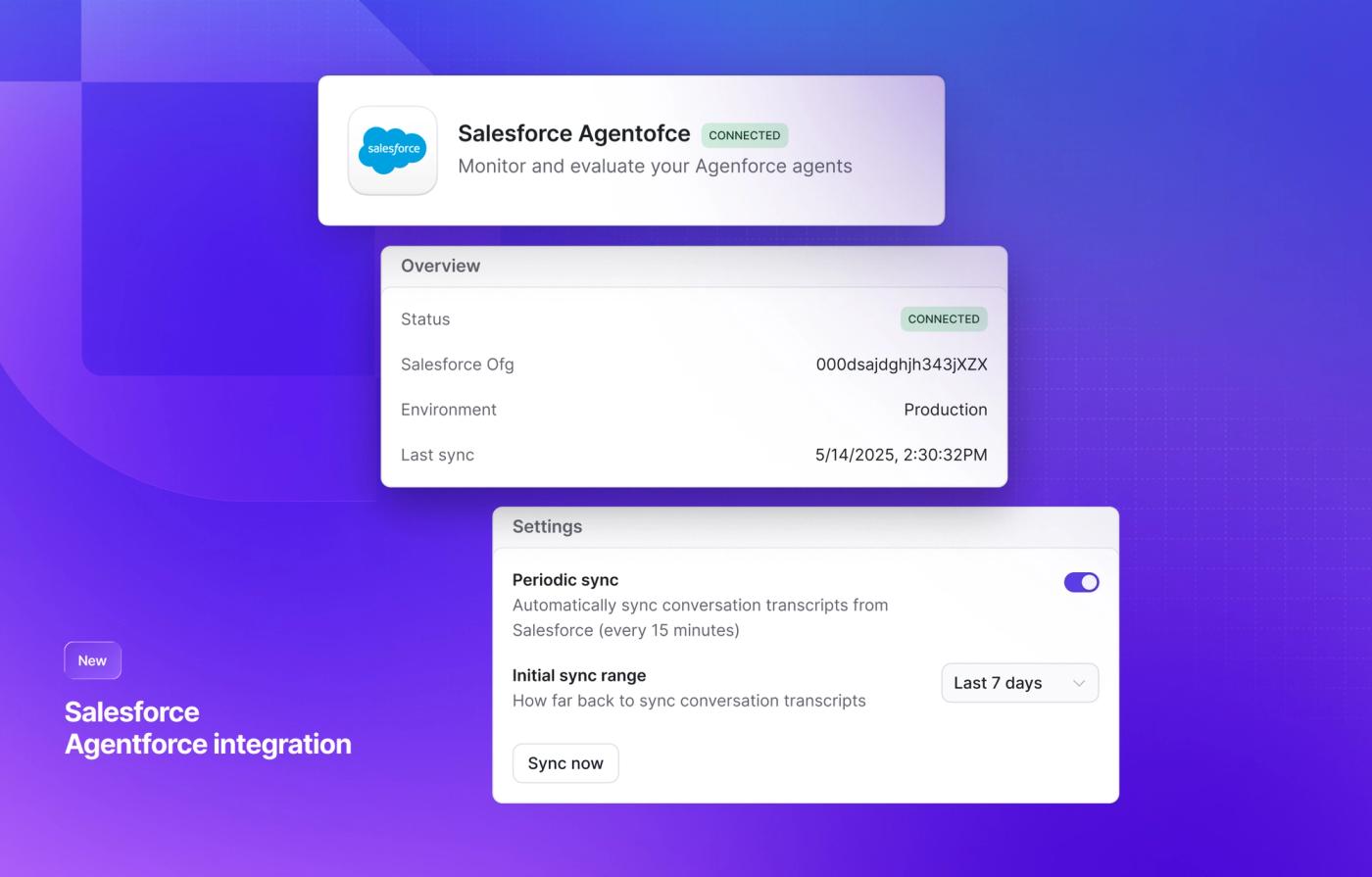Click the Production environment value

(946, 410)
